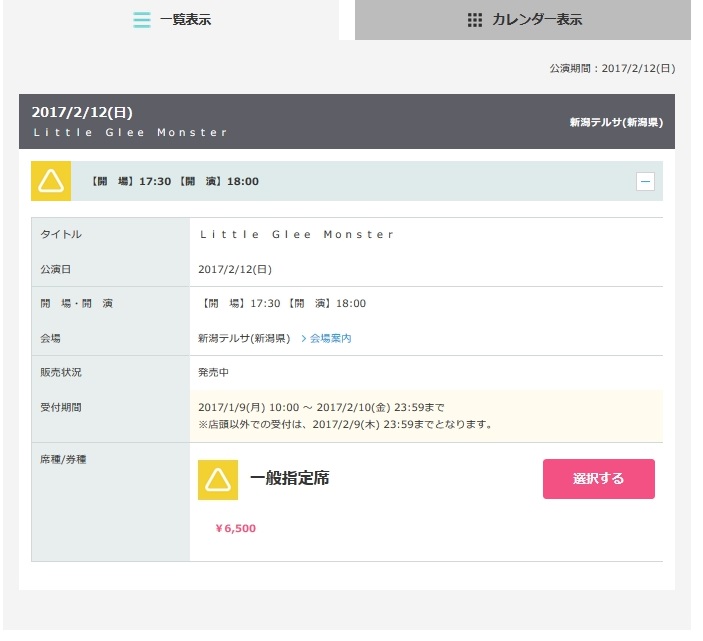Click the chevron arrow before 会場案内
The width and height of the screenshot is (703, 641).
point(304,338)
